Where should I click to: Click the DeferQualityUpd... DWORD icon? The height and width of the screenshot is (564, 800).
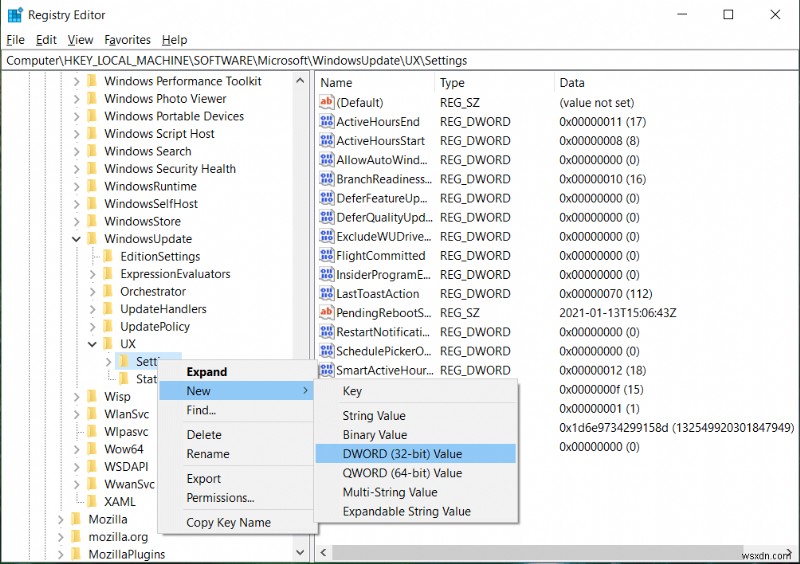327,217
